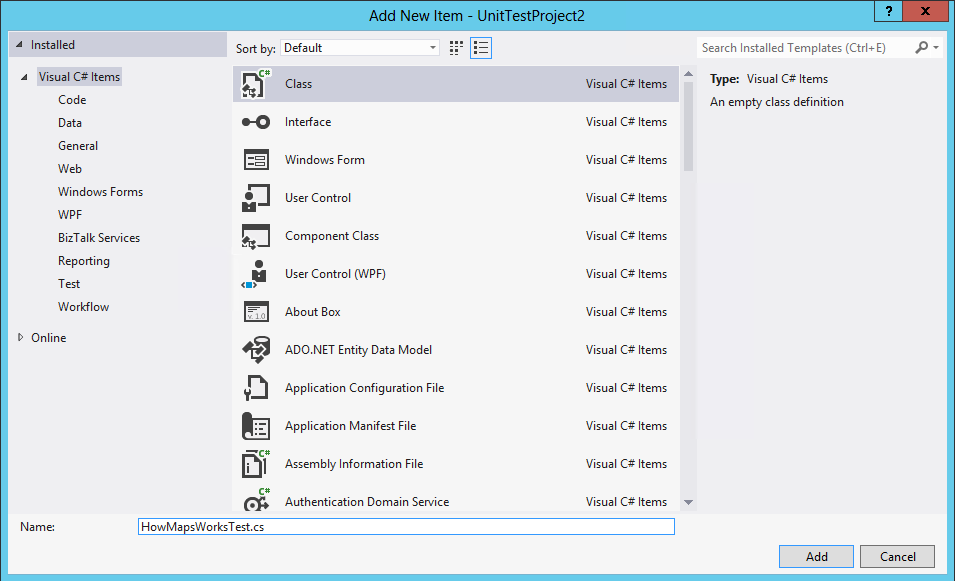Select Authentication Domain Service name
Image resolution: width=955 pixels, height=581 pixels.
pos(367,502)
